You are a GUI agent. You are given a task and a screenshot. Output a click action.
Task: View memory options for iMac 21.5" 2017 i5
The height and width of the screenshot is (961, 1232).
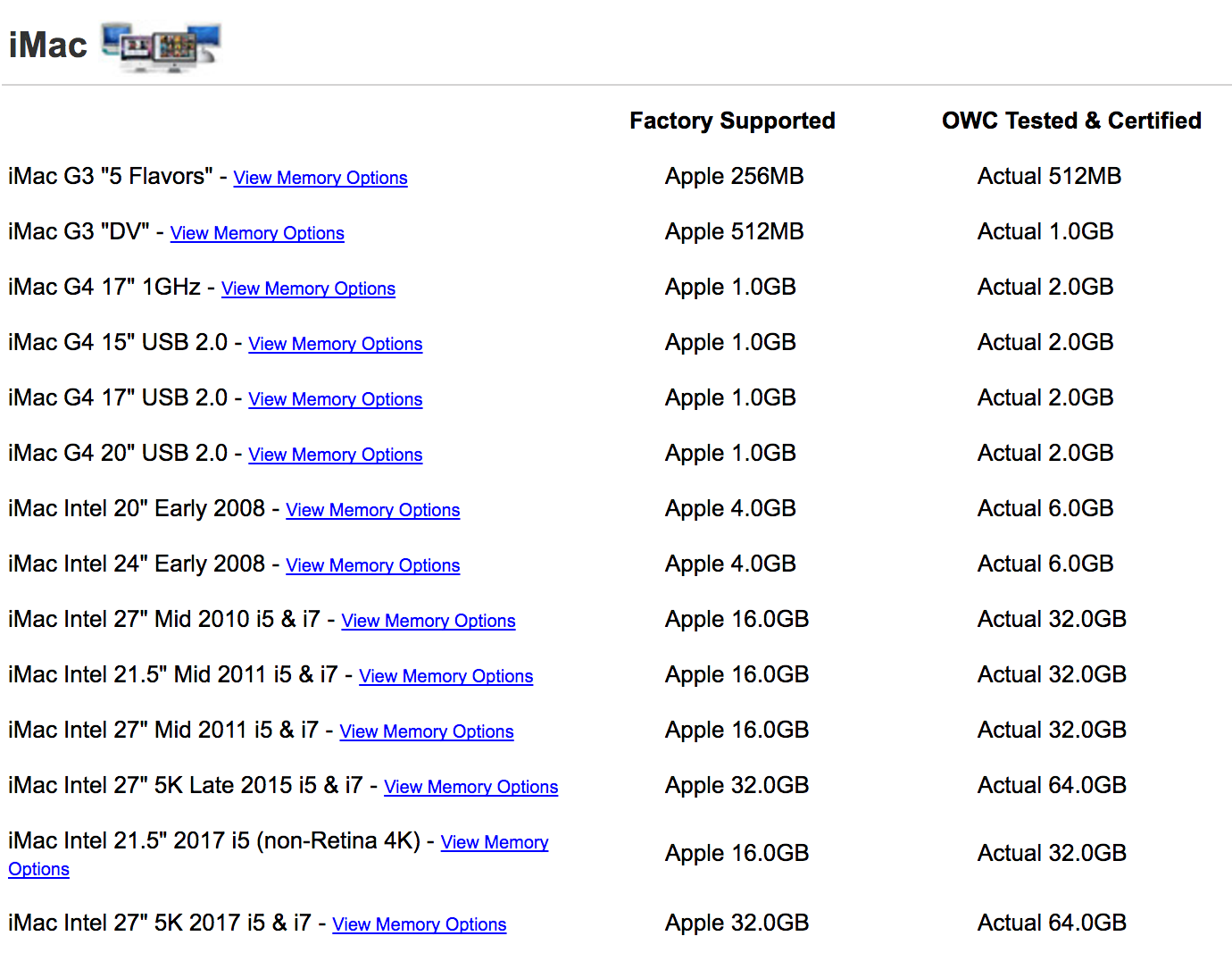pos(495,842)
